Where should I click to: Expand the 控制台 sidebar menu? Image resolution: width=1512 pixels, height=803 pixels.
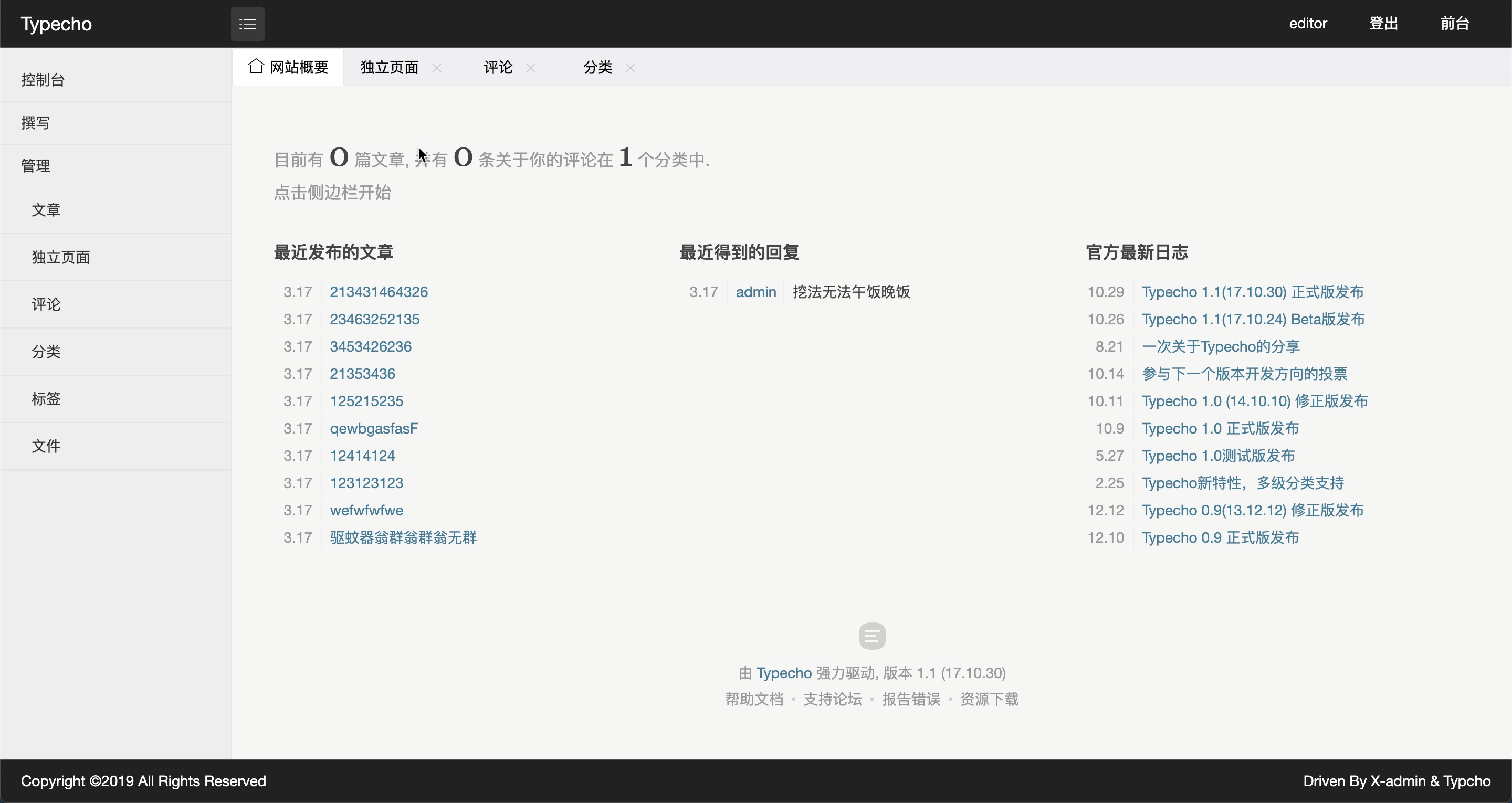tap(43, 80)
